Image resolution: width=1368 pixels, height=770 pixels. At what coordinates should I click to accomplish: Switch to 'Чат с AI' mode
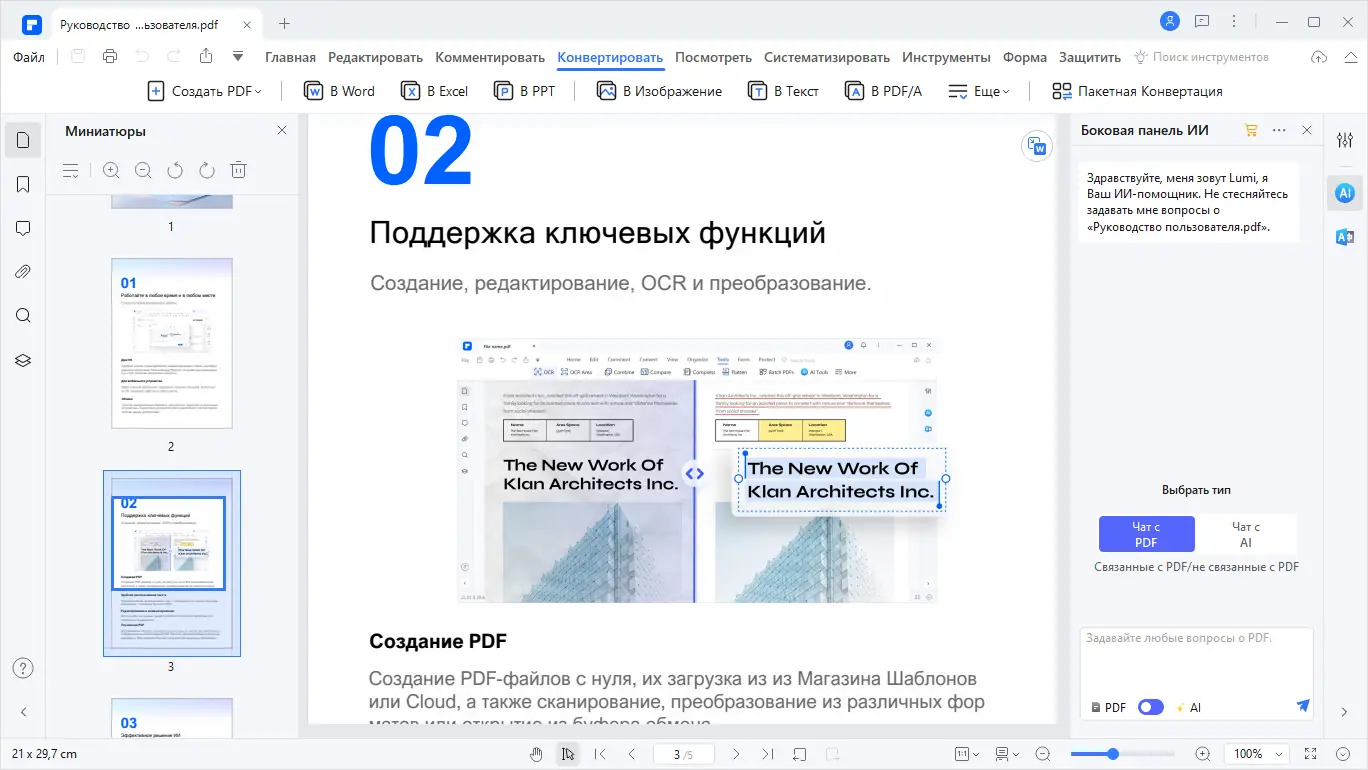coord(1246,533)
